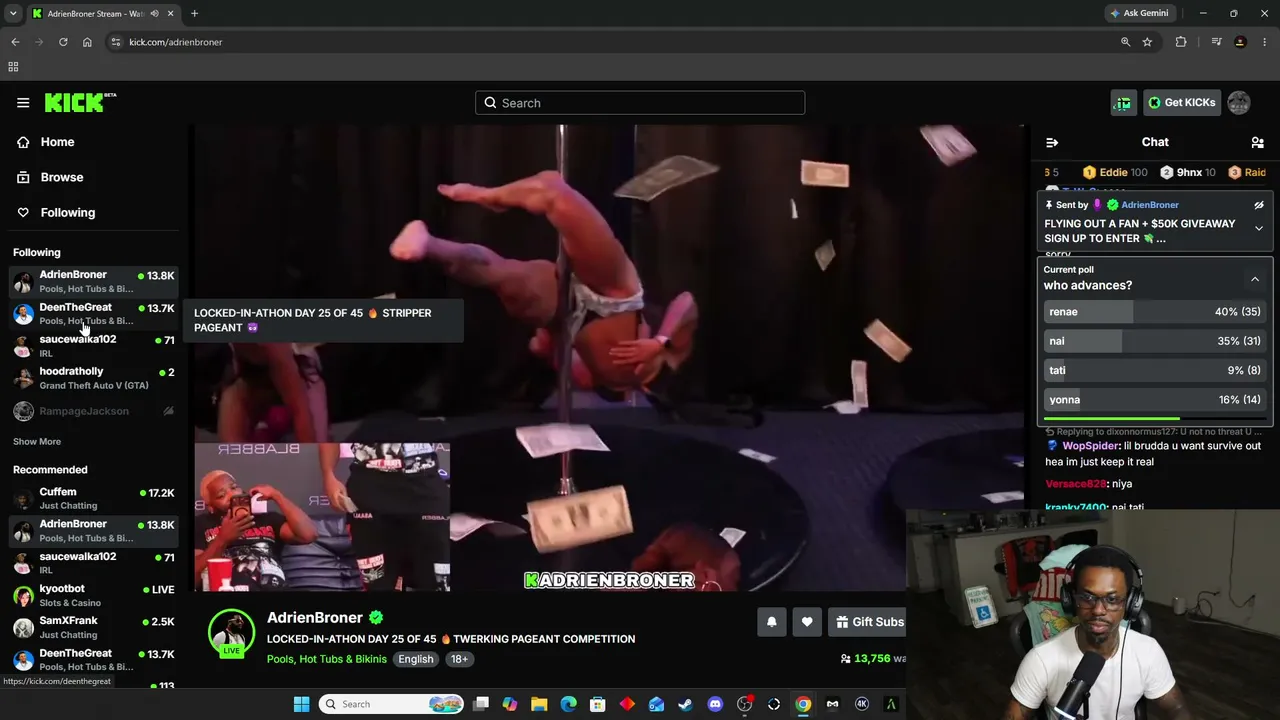Hide the pinned message with eye-slash icon

click(x=1259, y=205)
